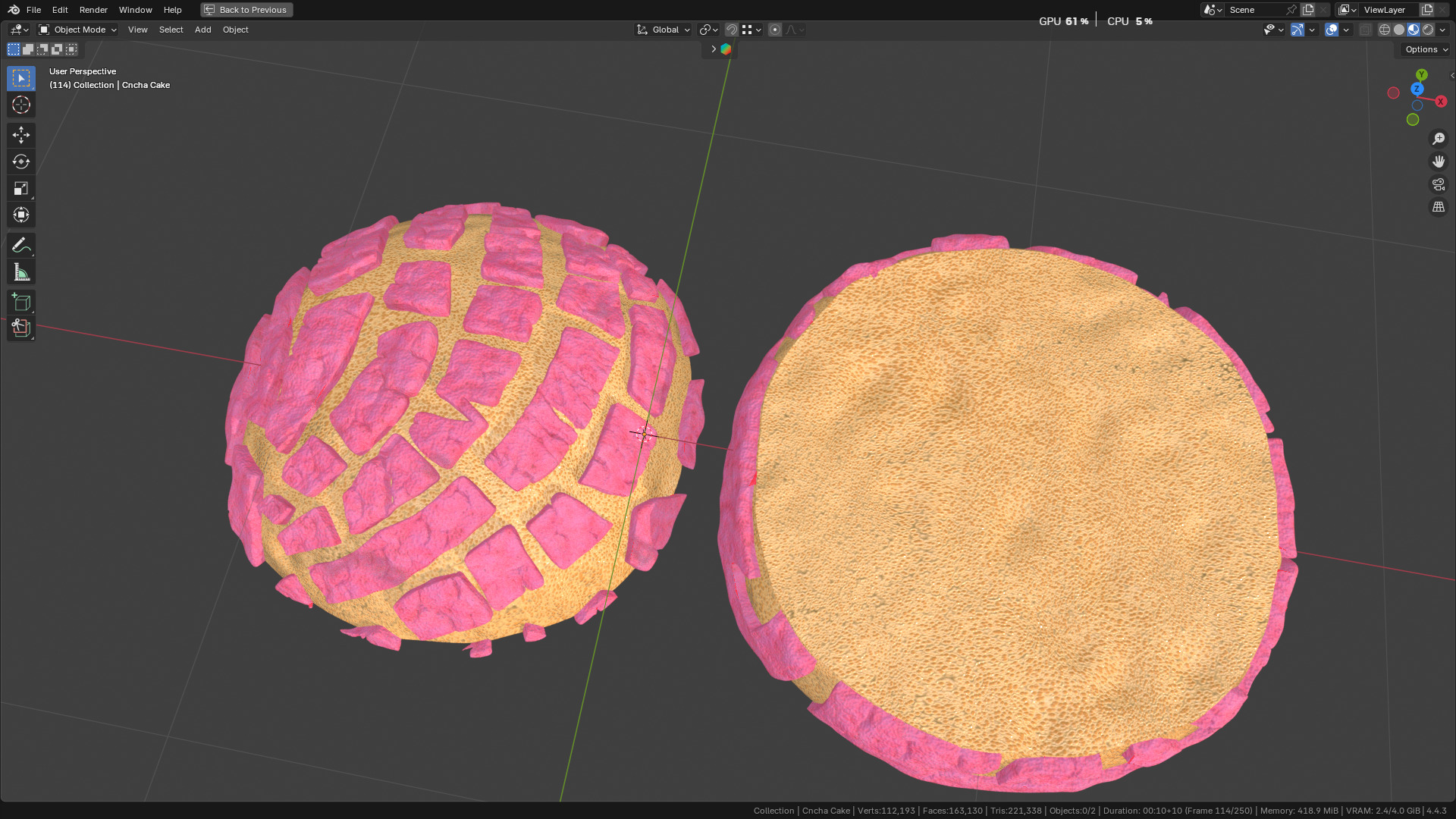Screen dimensions: 1456x819
Task: Select the bottom add-object tool in toolbar
Action: click(21, 328)
